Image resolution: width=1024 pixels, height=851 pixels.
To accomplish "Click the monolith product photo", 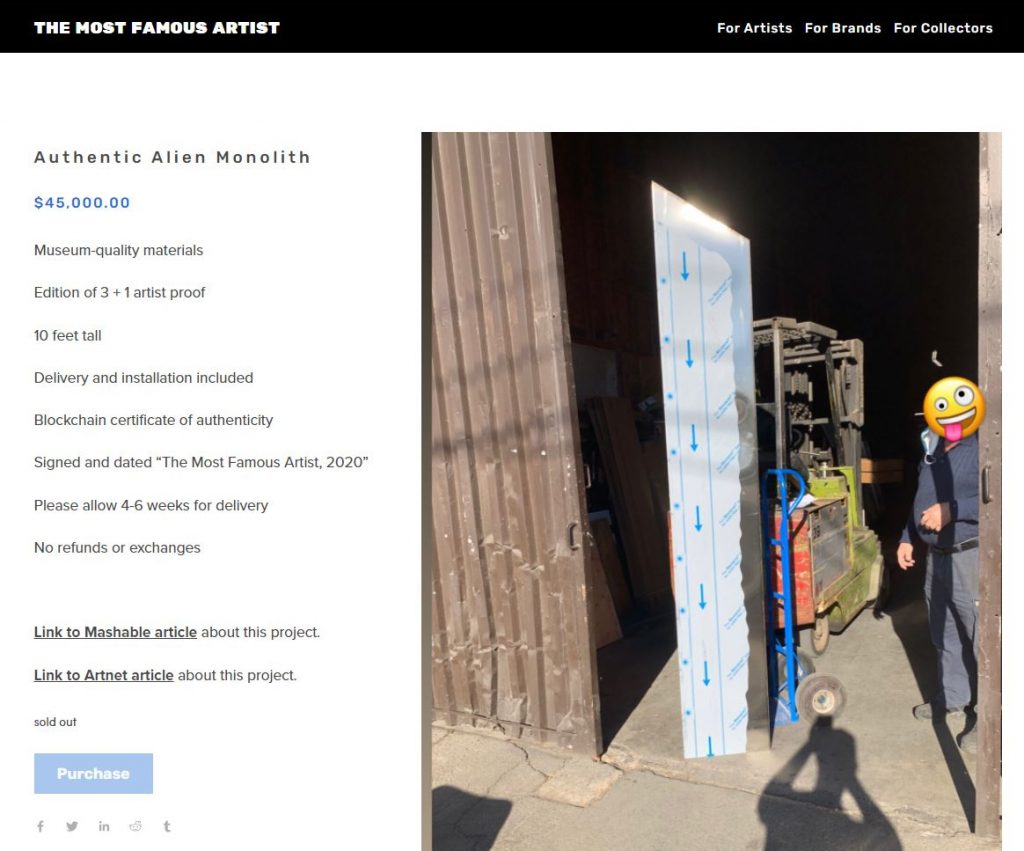I will (x=711, y=491).
